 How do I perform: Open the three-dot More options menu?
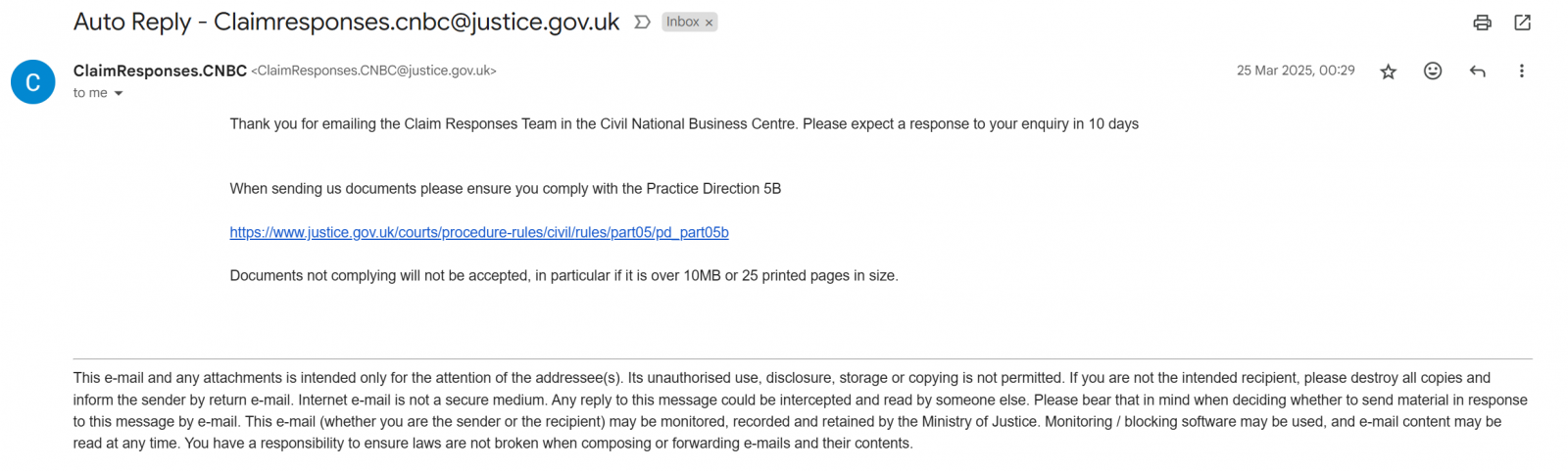click(1521, 71)
